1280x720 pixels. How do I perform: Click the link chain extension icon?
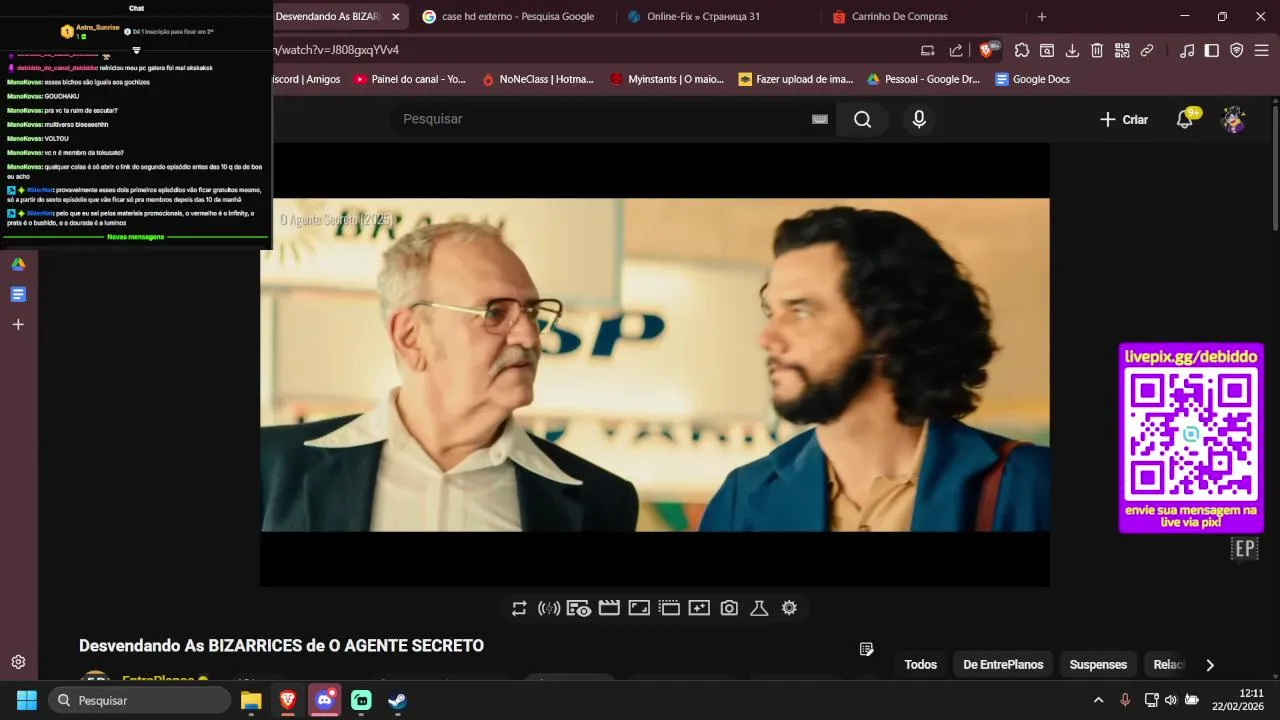1147,50
